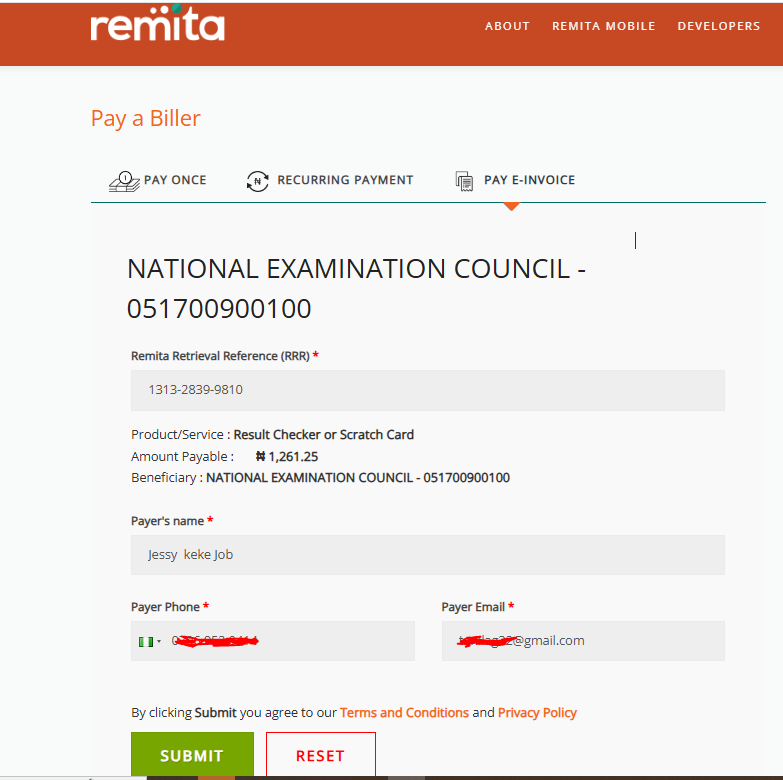This screenshot has width=783, height=780.
Task: Open the Nigeria flag country code dropdown
Action: [150, 641]
